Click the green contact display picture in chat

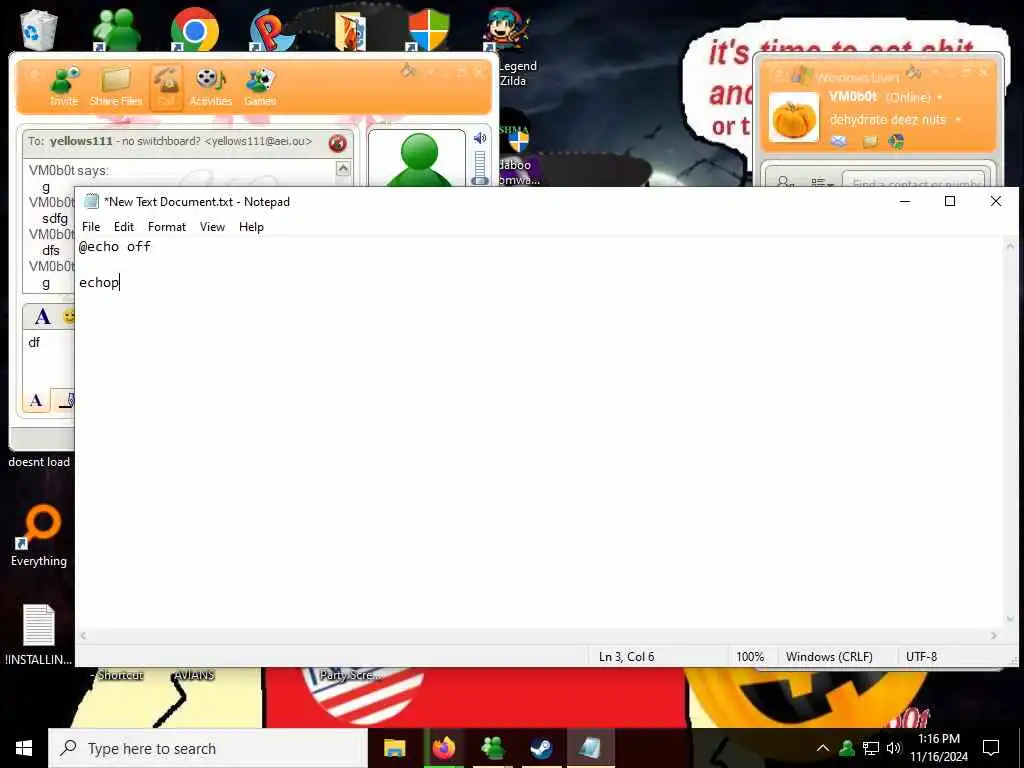coord(418,159)
